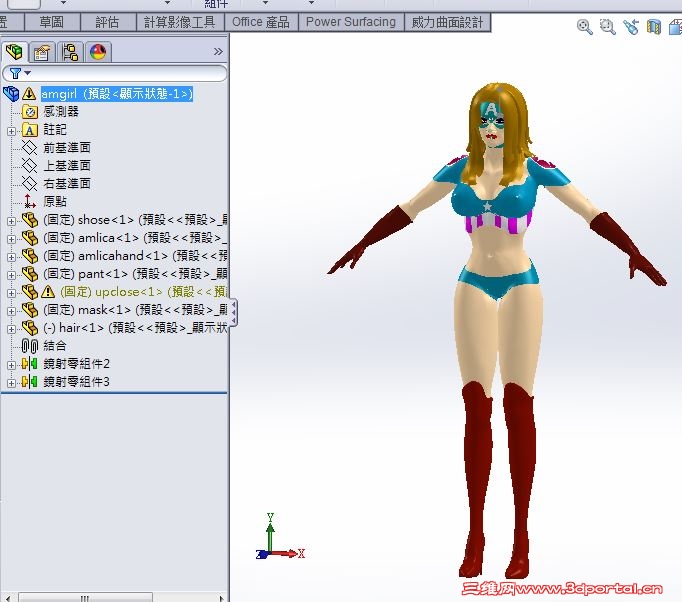Image resolution: width=682 pixels, height=602 pixels.
Task: Open the Power Surfacing tab
Action: pos(351,22)
